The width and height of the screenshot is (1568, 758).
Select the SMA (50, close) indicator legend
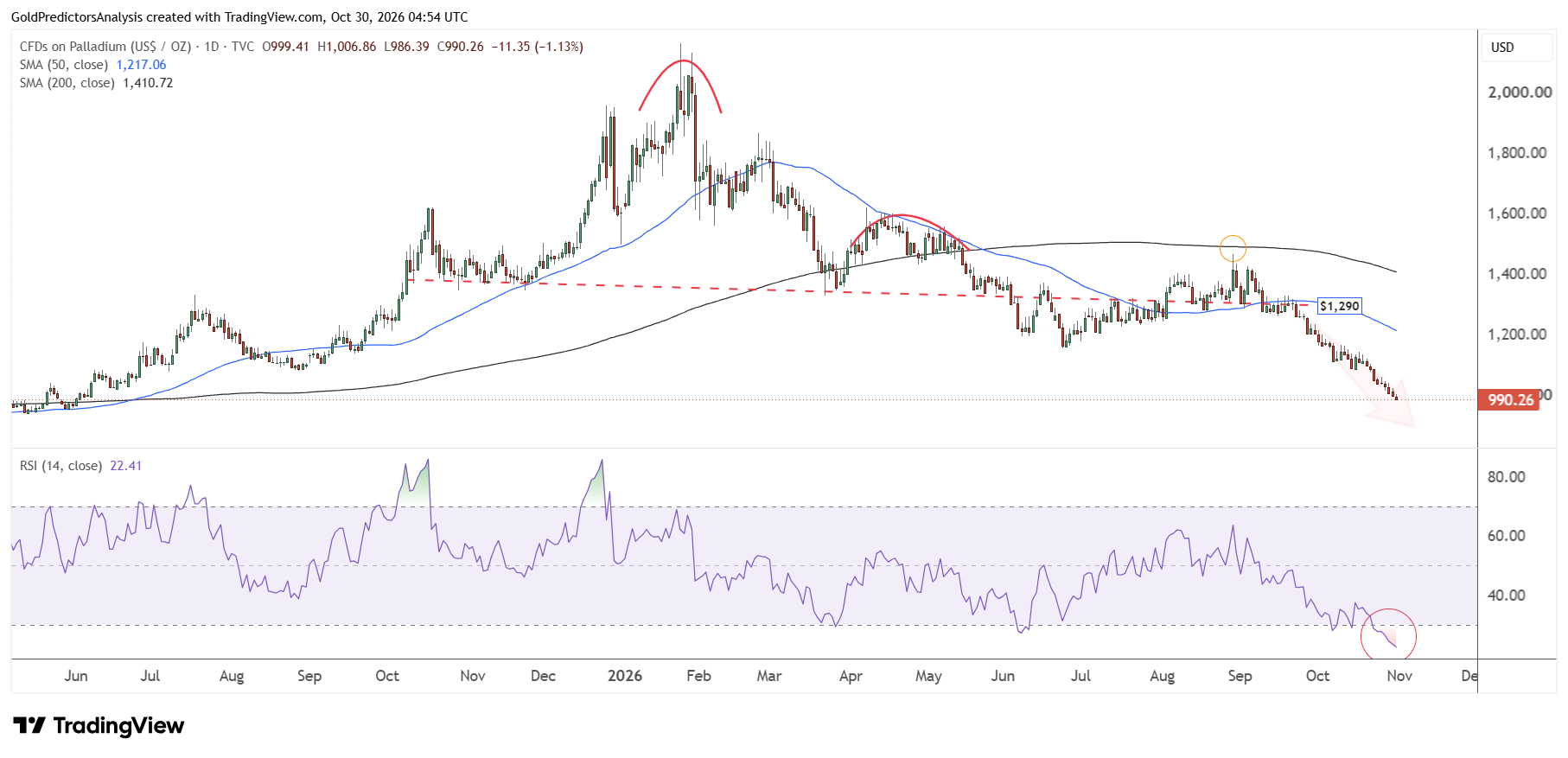[x=64, y=65]
